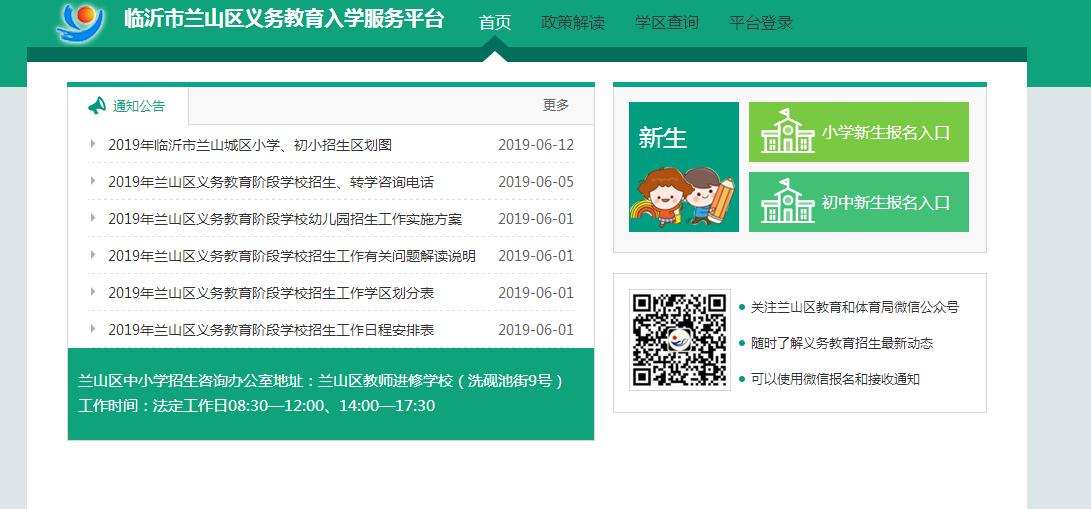Click the text 随时了解义务教育招生最新动态
The image size is (1091, 509).
coord(842,343)
